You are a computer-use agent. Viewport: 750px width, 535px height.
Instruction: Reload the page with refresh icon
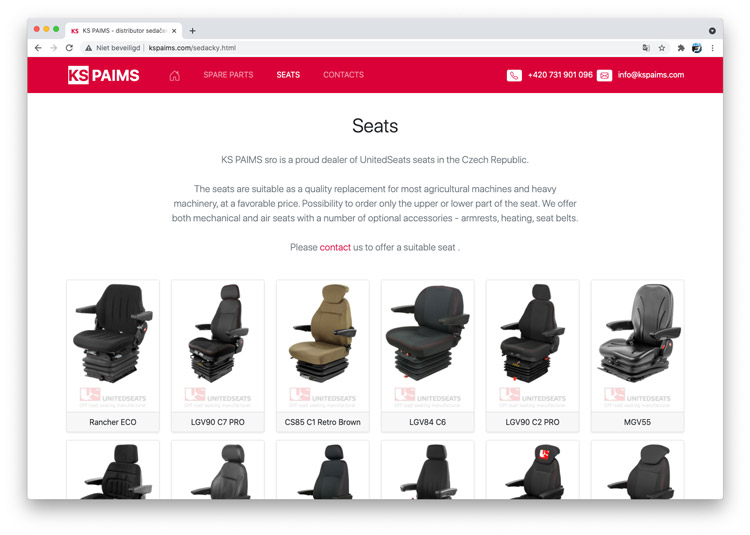[69, 48]
